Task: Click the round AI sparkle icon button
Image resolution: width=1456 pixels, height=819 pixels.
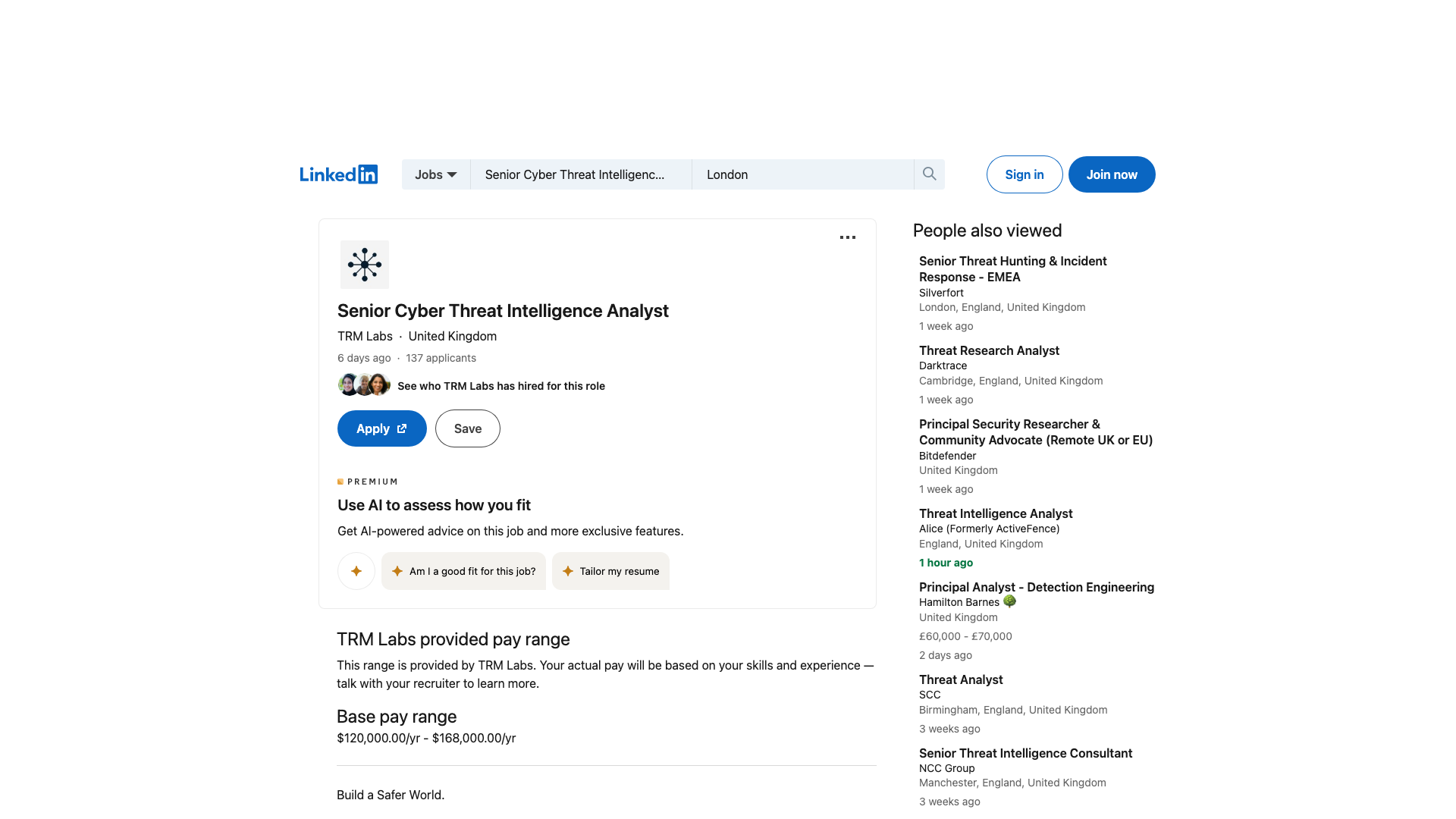Action: (x=356, y=571)
